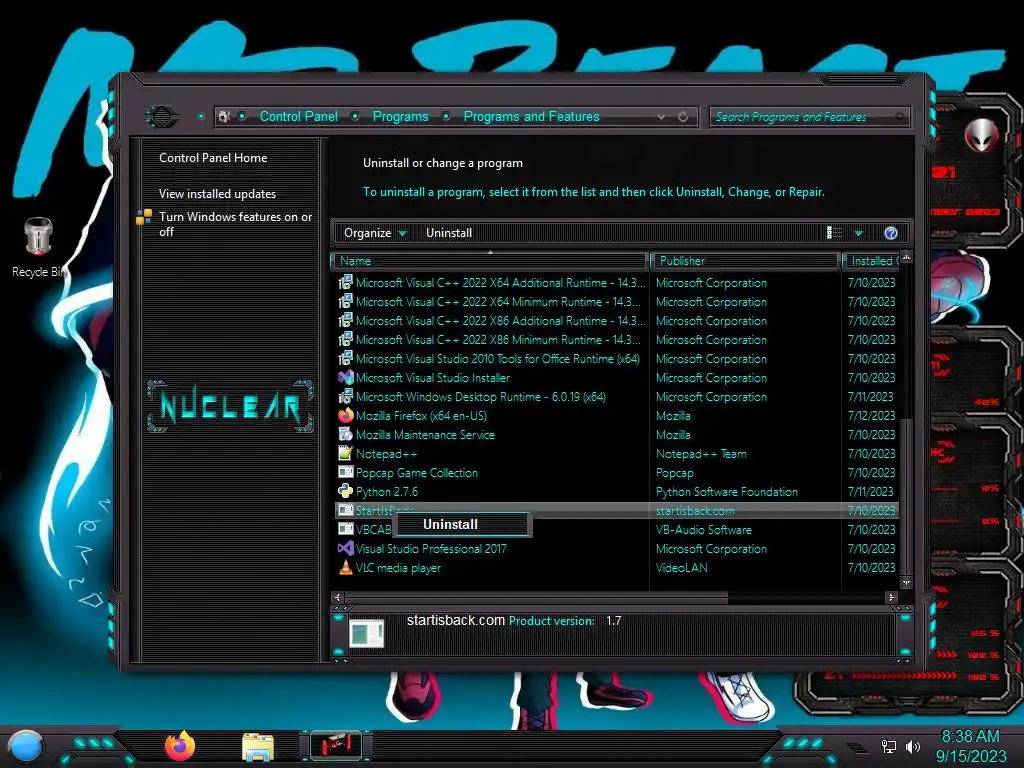Click Popcap Game Collection icon

(x=345, y=472)
